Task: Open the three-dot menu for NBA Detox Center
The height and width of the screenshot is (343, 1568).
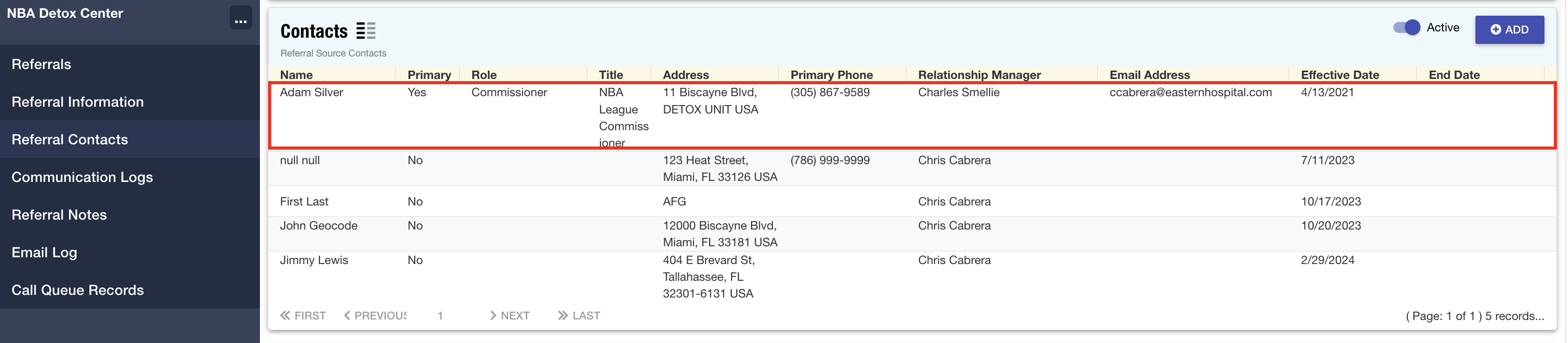Action: 241,18
